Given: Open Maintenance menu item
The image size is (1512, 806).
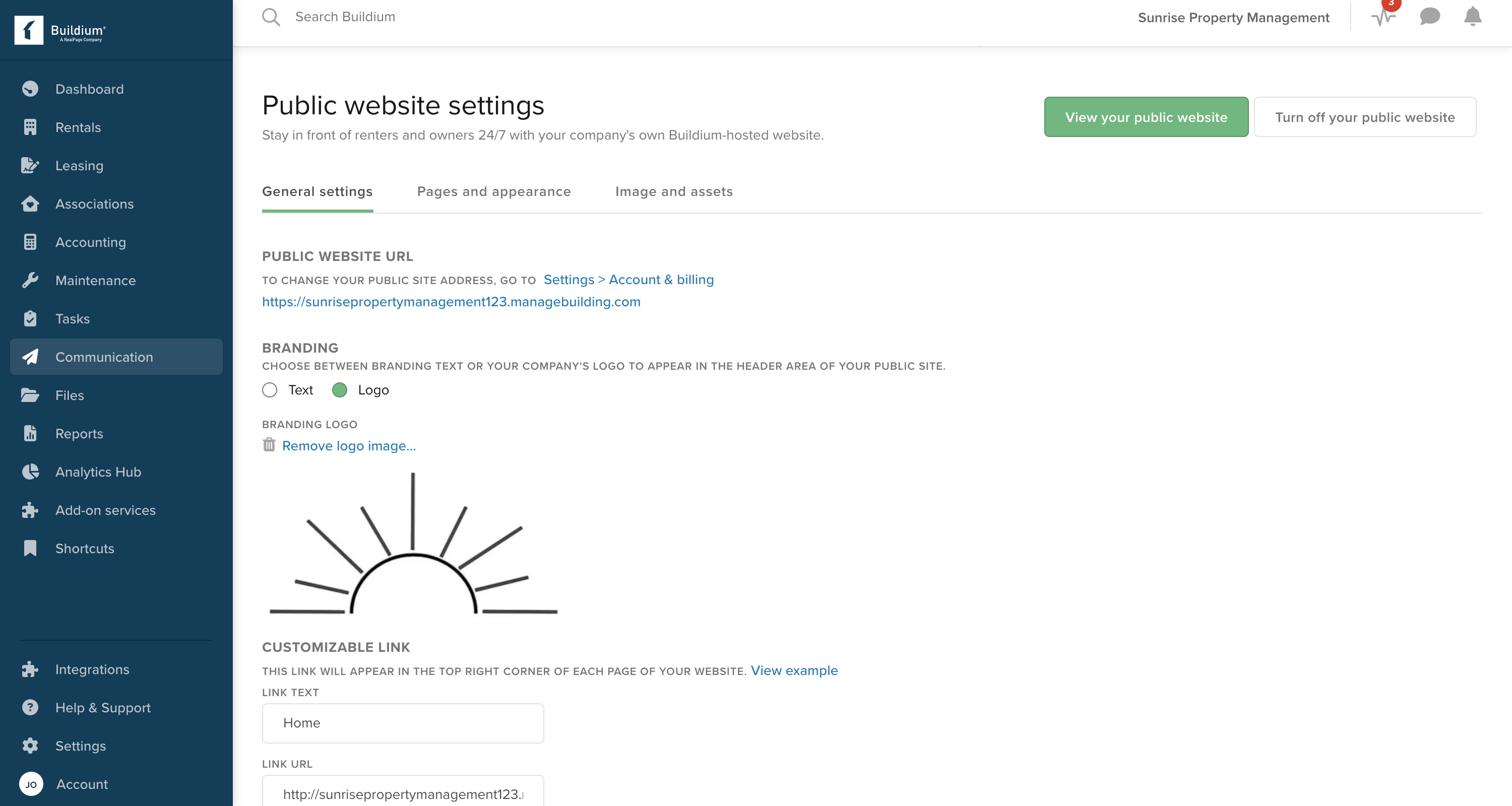Looking at the screenshot, I should click(116, 280).
